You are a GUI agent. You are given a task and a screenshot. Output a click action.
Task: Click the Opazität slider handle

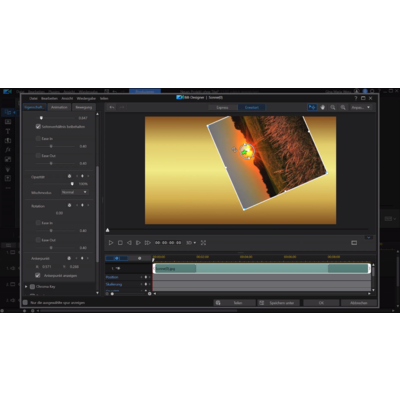(x=72, y=184)
